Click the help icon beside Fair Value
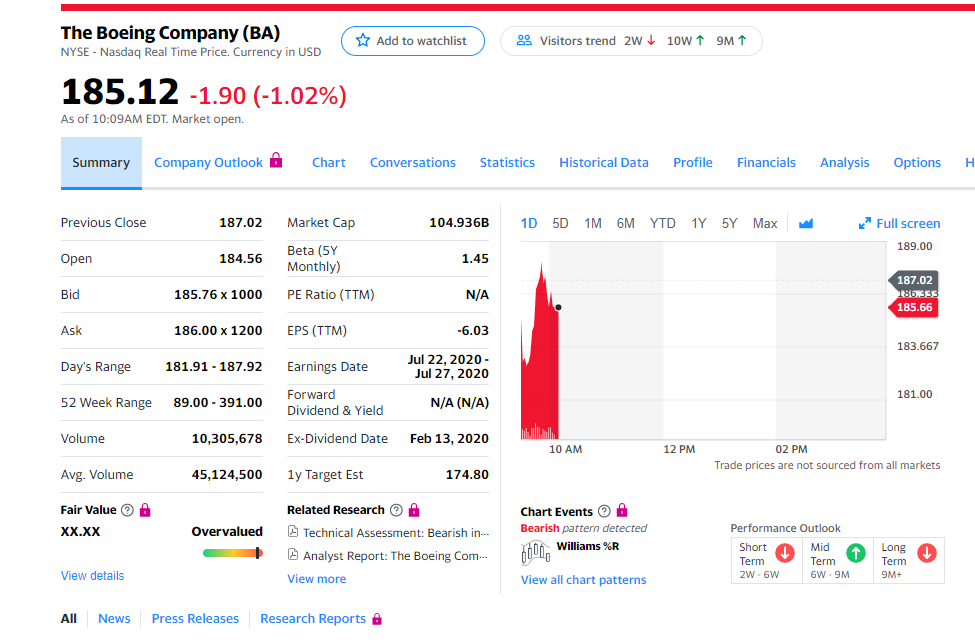 pos(127,510)
